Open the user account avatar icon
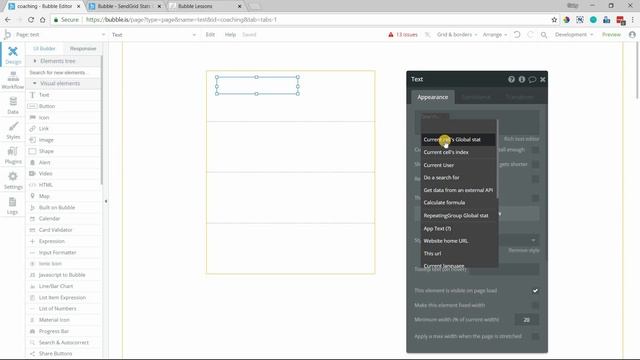 pyautogui.click(x=632, y=35)
